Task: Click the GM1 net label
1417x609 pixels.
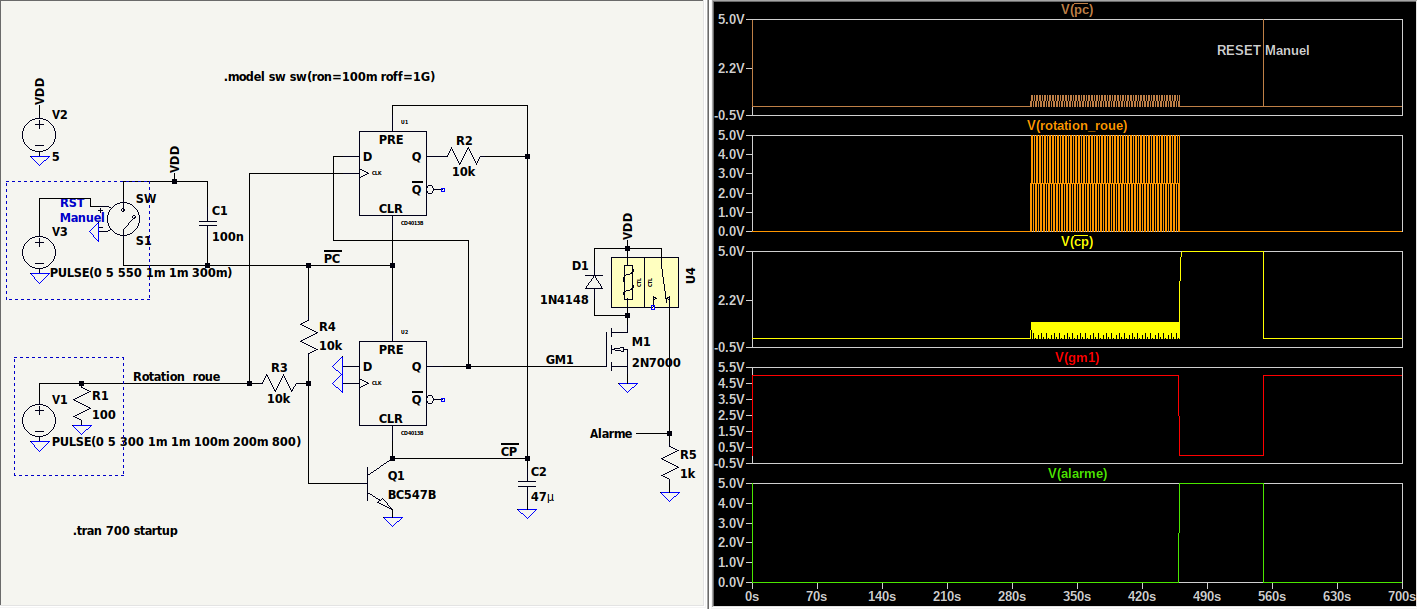Action: tap(559, 359)
